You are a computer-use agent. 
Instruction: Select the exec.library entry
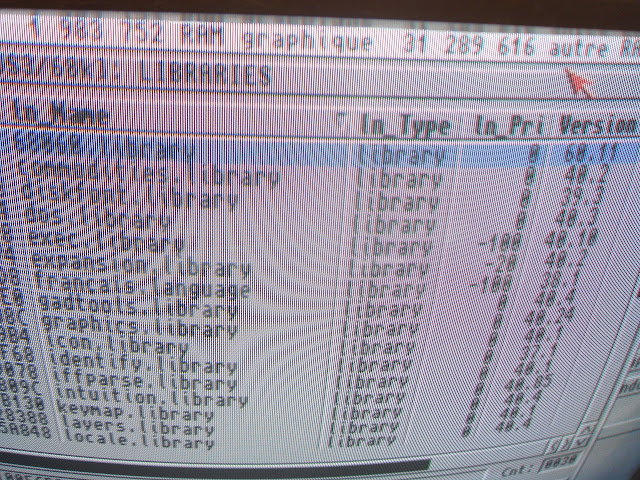(x=106, y=240)
